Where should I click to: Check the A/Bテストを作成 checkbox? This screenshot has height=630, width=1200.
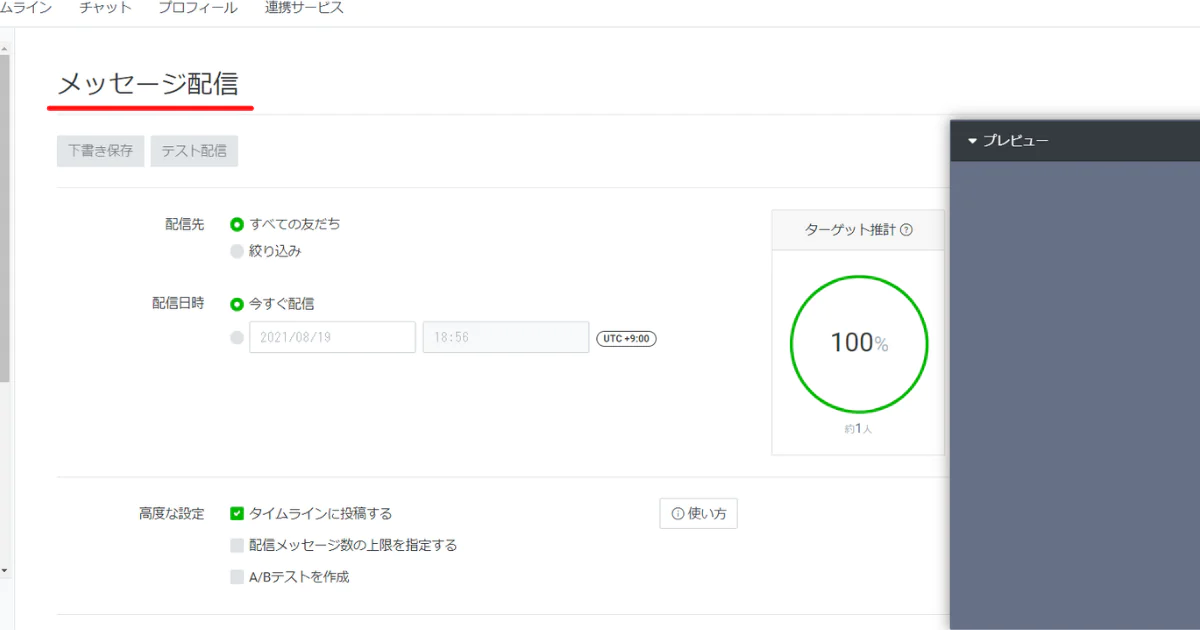(237, 577)
